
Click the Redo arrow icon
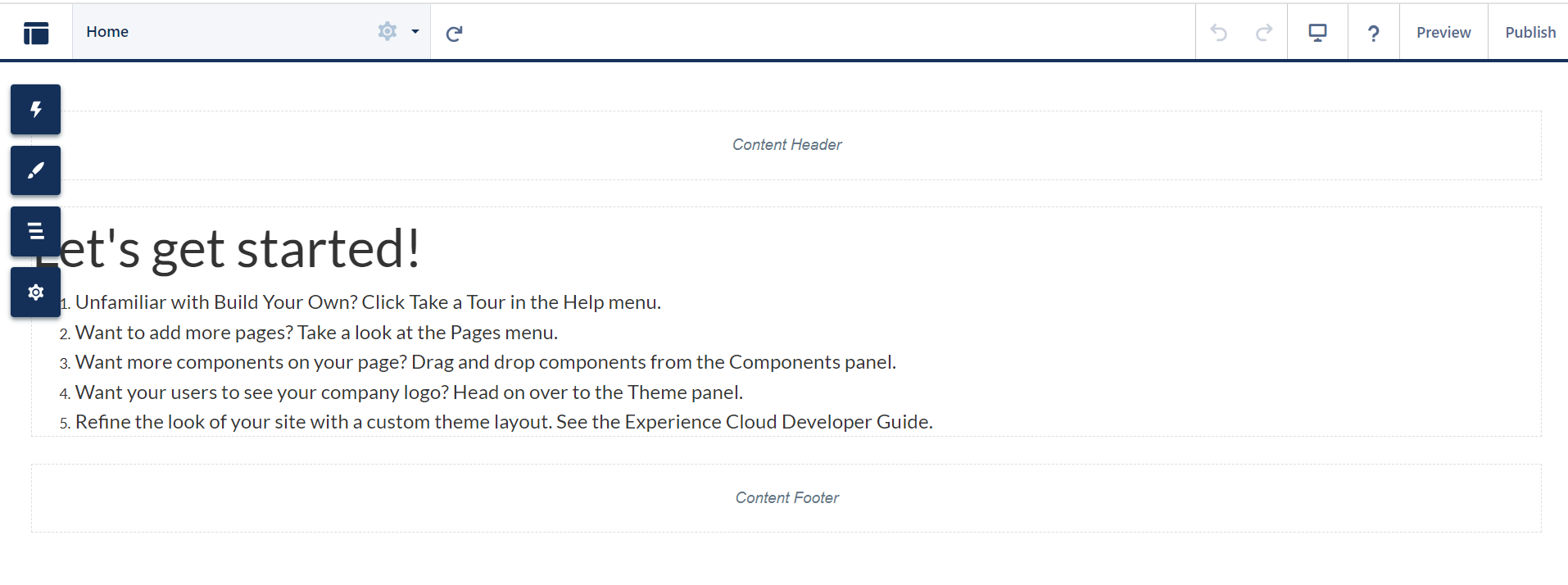tap(1264, 33)
